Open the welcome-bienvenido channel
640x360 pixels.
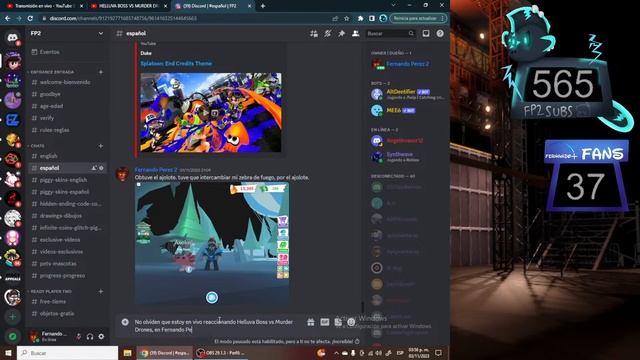coord(67,82)
